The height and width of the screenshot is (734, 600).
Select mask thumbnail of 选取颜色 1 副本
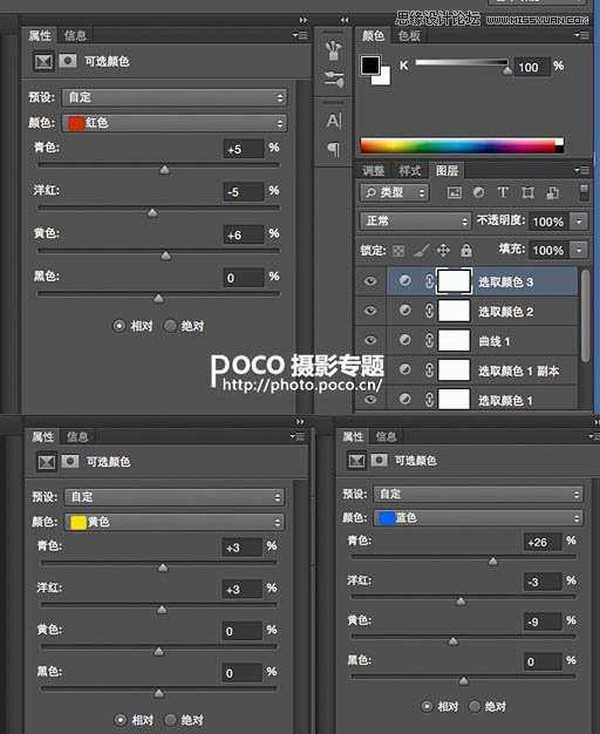(454, 370)
